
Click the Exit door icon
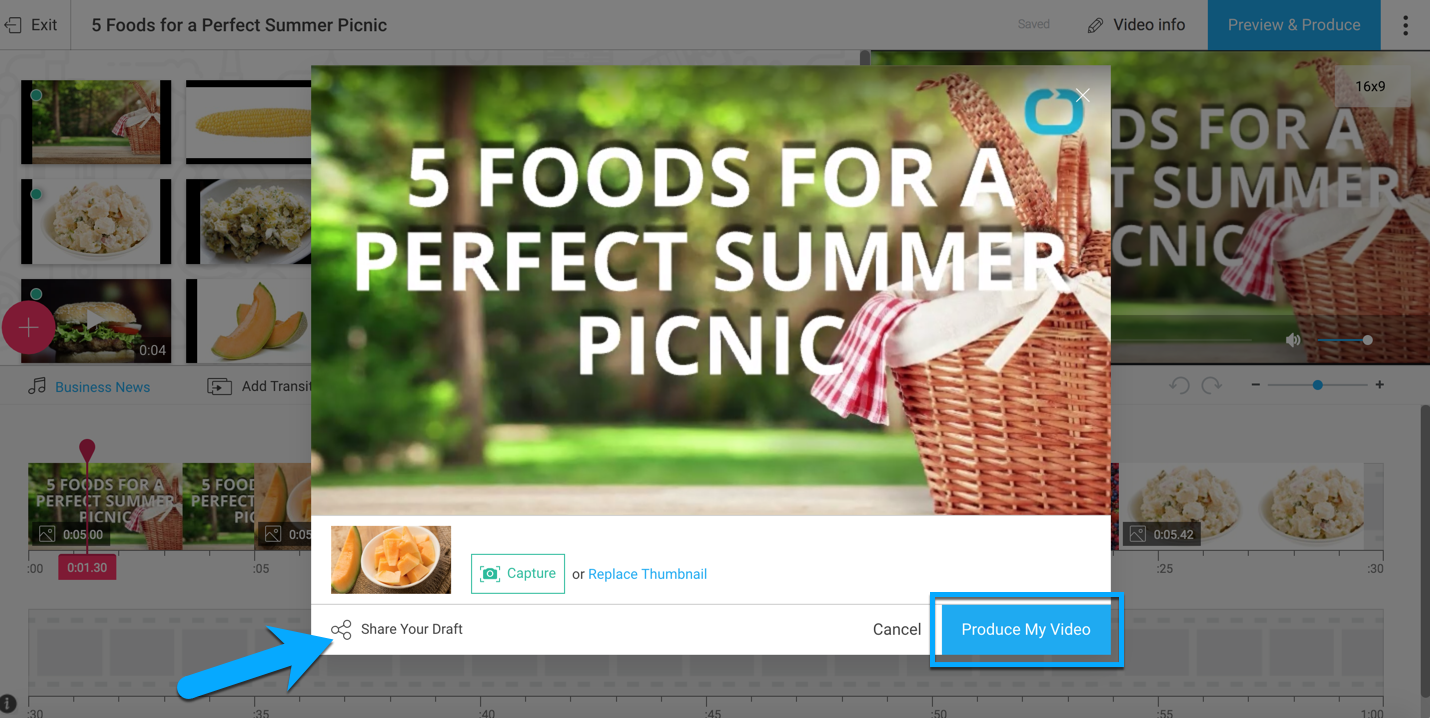[x=13, y=25]
